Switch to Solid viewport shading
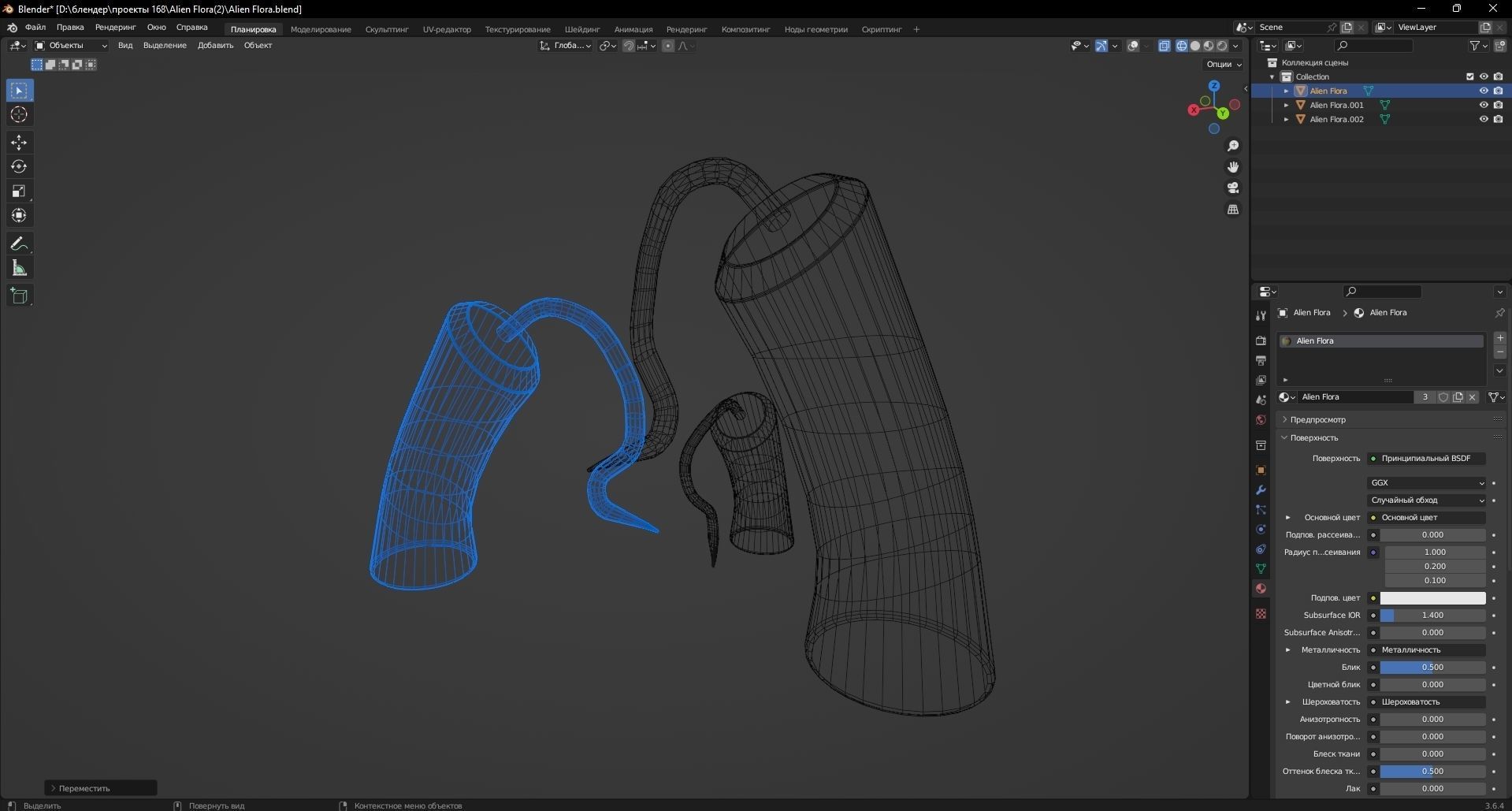Screen dimensions: 1512x811 pos(1194,46)
